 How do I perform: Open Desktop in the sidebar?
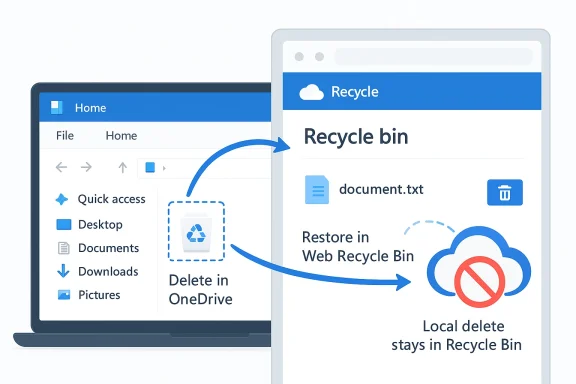coord(100,224)
